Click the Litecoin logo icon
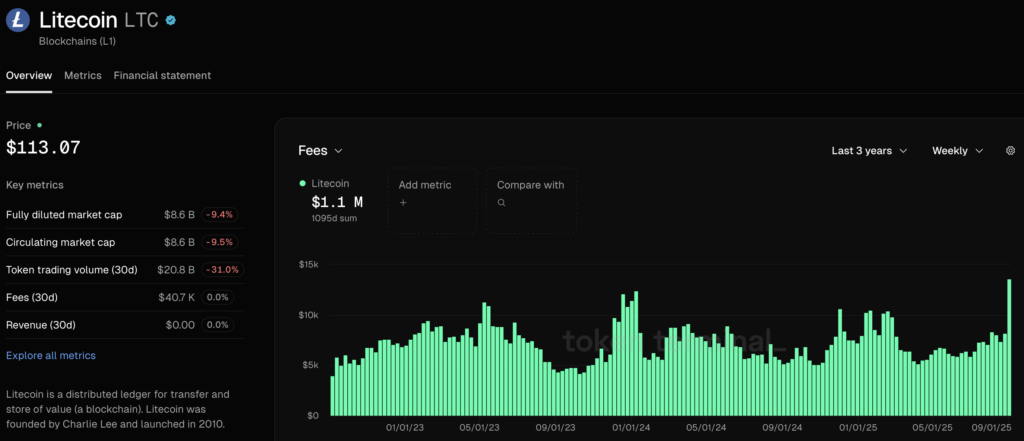 18,20
